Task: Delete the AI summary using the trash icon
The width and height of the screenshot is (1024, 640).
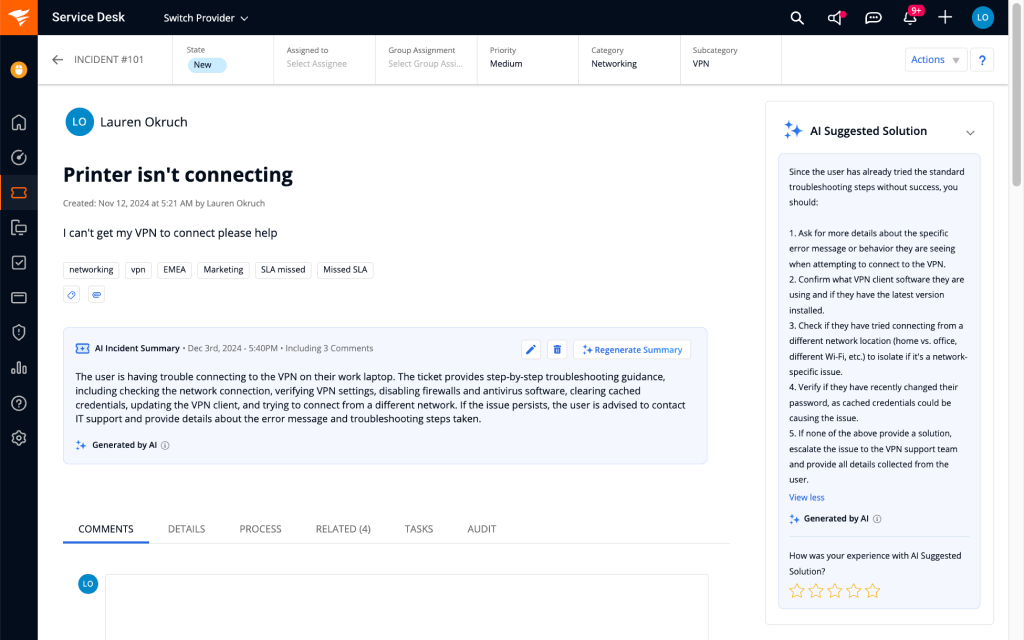Action: pos(557,349)
